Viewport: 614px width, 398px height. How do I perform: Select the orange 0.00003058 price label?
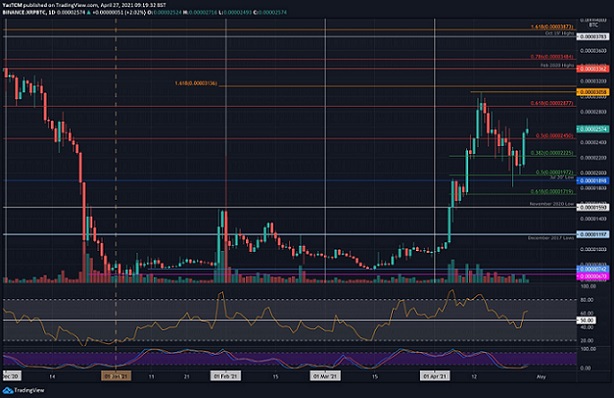coord(593,92)
